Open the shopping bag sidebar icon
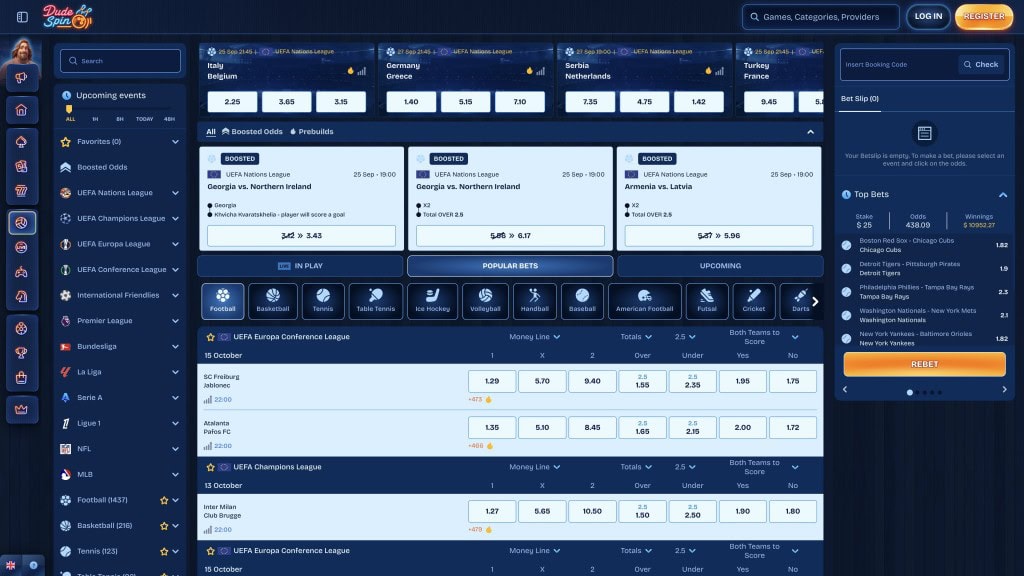This screenshot has width=1024, height=576. point(22,377)
